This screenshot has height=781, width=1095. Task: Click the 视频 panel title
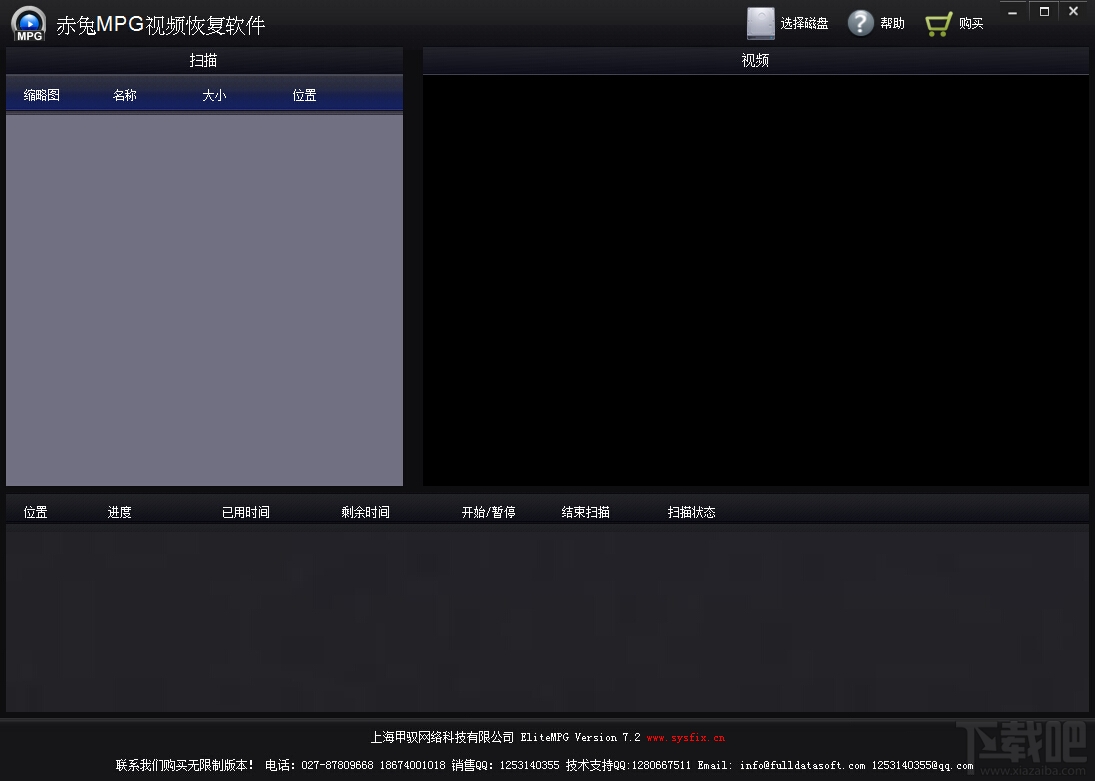[x=755, y=61]
